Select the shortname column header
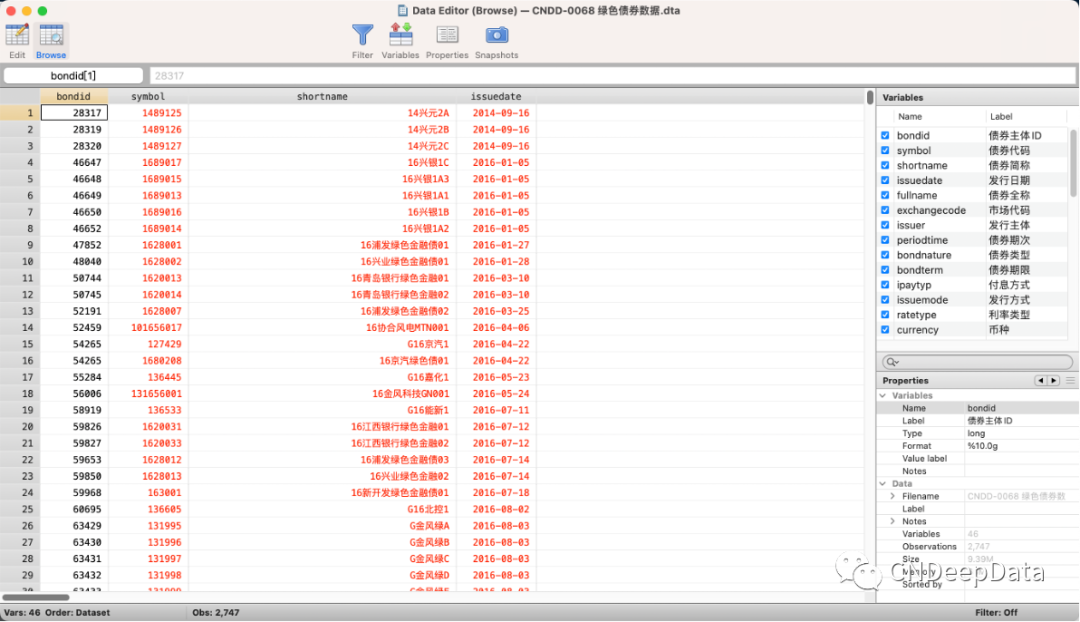The height and width of the screenshot is (622, 1080). (322, 96)
